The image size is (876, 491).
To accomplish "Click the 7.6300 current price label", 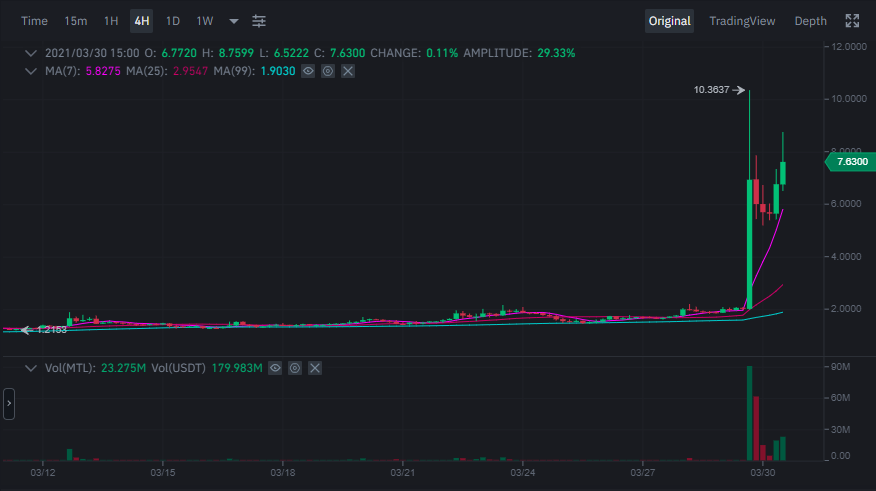I will coord(849,161).
